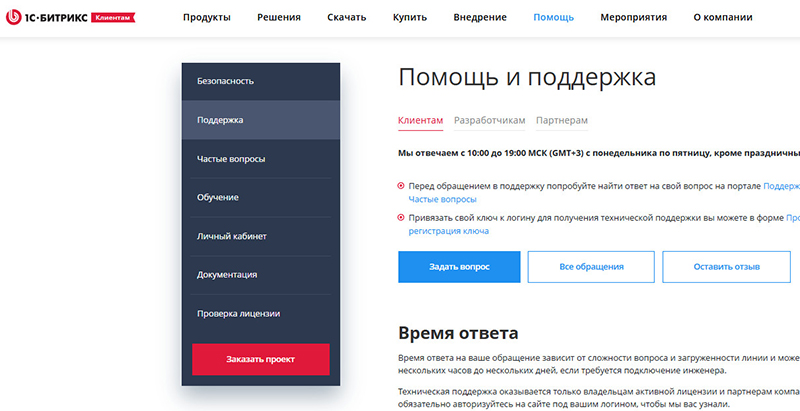Open the Внедрение menu

coord(480,17)
